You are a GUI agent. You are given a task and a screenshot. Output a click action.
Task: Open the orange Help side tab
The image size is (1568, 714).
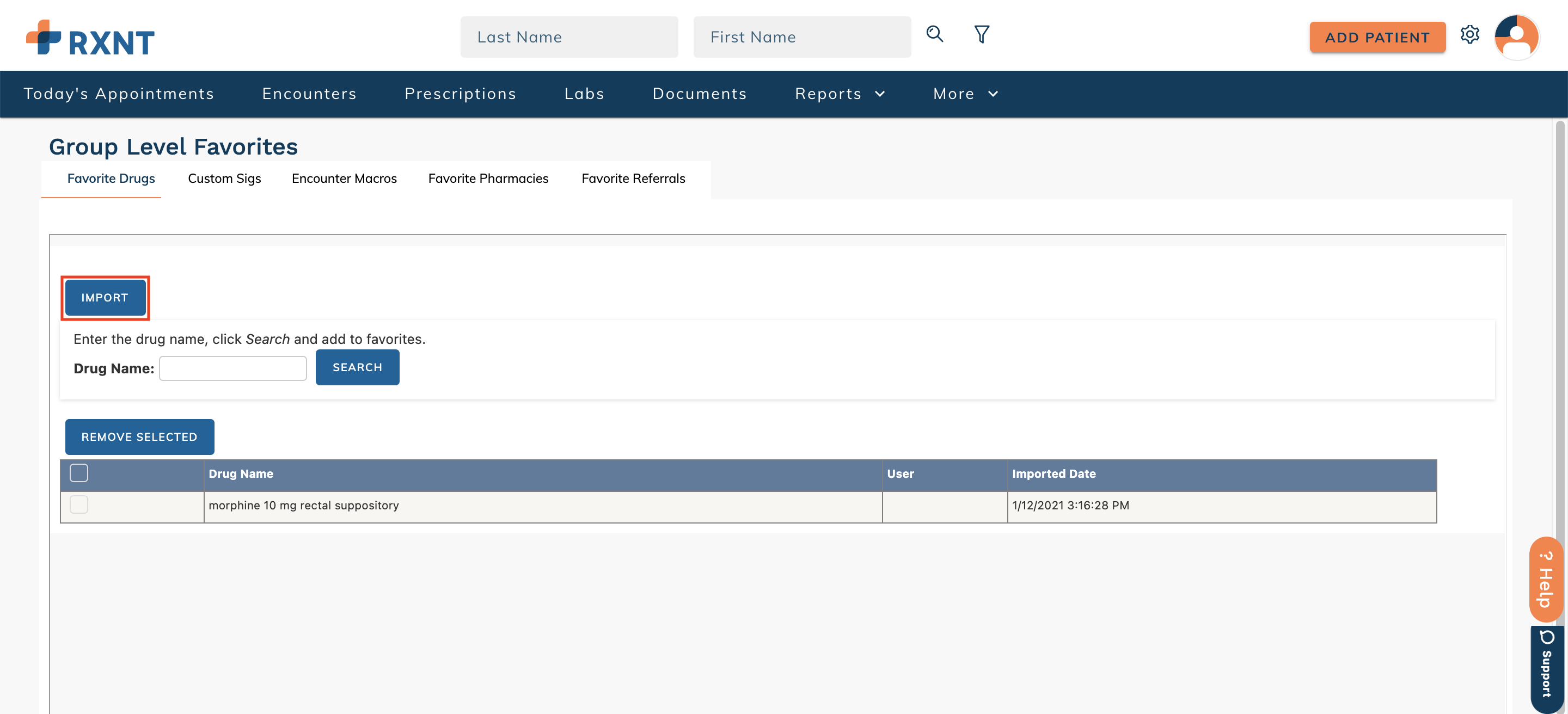click(x=1546, y=579)
